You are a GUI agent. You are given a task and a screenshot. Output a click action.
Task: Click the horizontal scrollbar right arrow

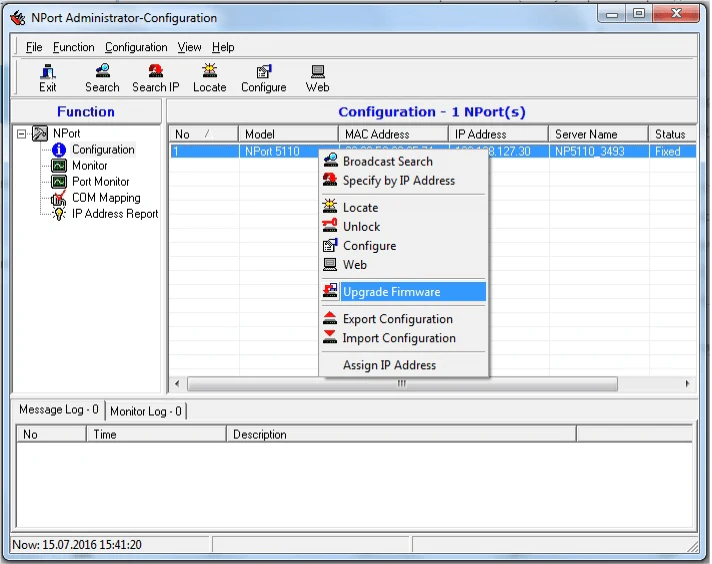pyautogui.click(x=687, y=384)
